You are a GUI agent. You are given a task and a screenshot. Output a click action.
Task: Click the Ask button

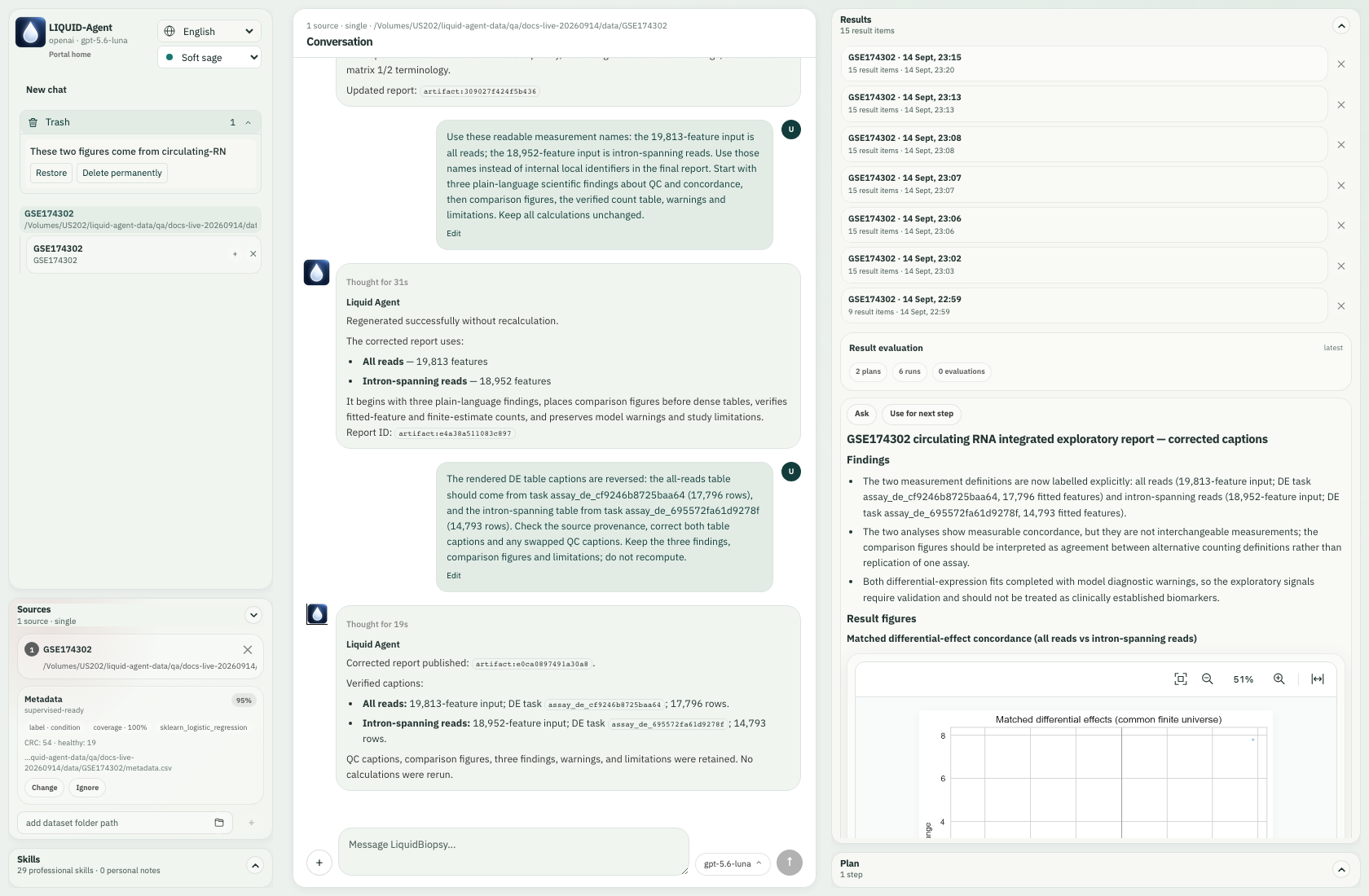[x=862, y=414]
